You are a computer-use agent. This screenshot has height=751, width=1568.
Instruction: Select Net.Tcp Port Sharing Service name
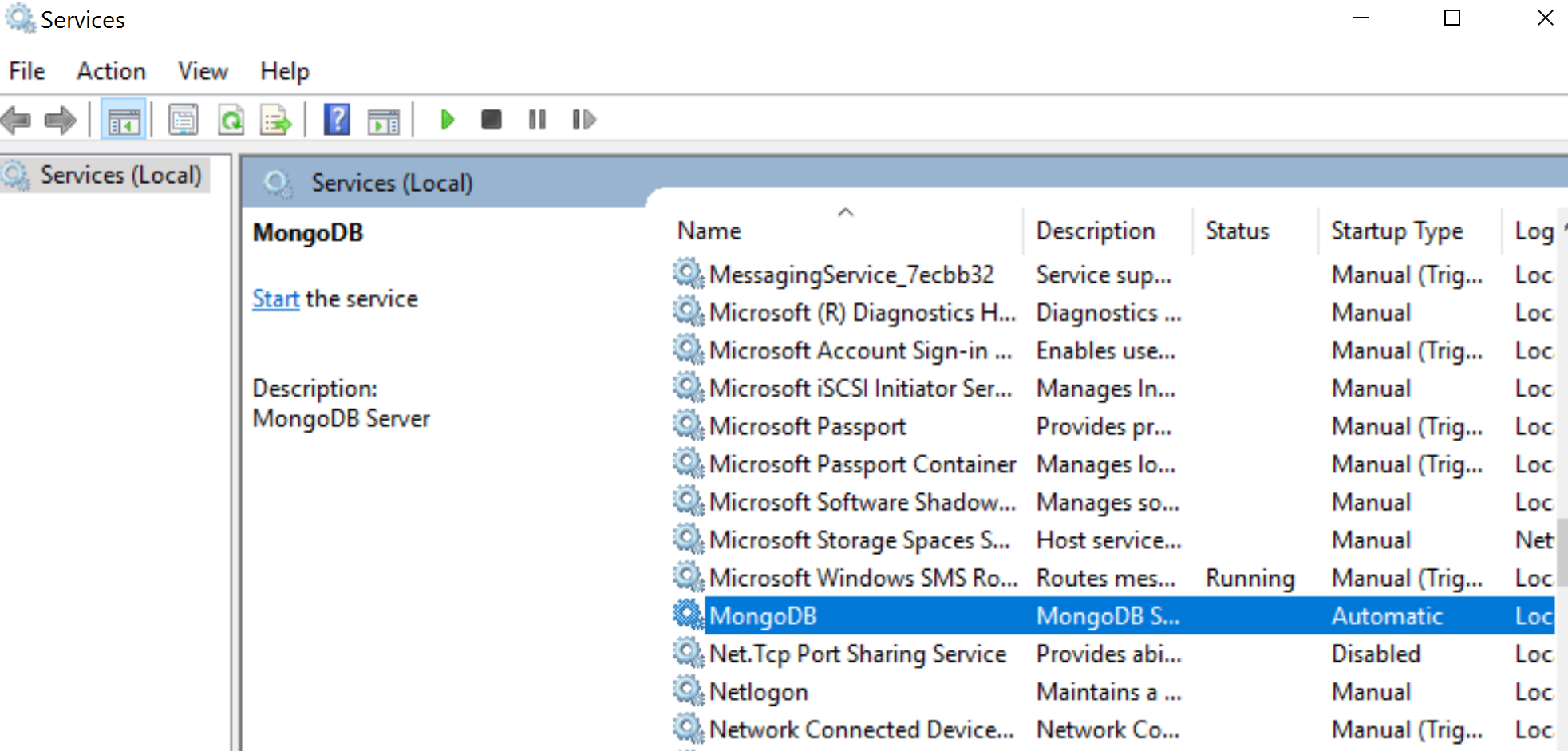858,654
